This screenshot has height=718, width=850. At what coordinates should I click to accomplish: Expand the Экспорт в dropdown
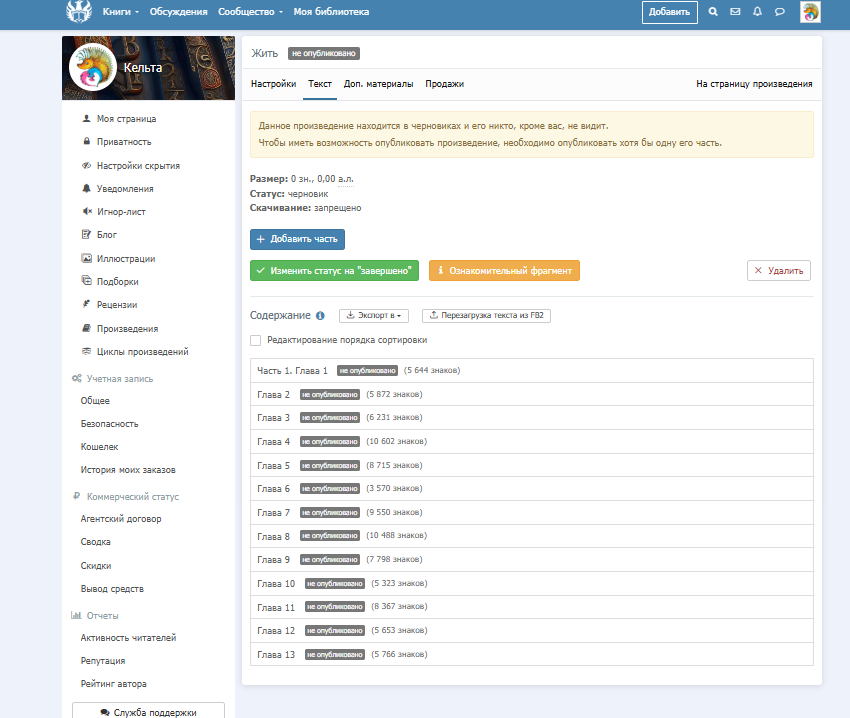[x=375, y=315]
